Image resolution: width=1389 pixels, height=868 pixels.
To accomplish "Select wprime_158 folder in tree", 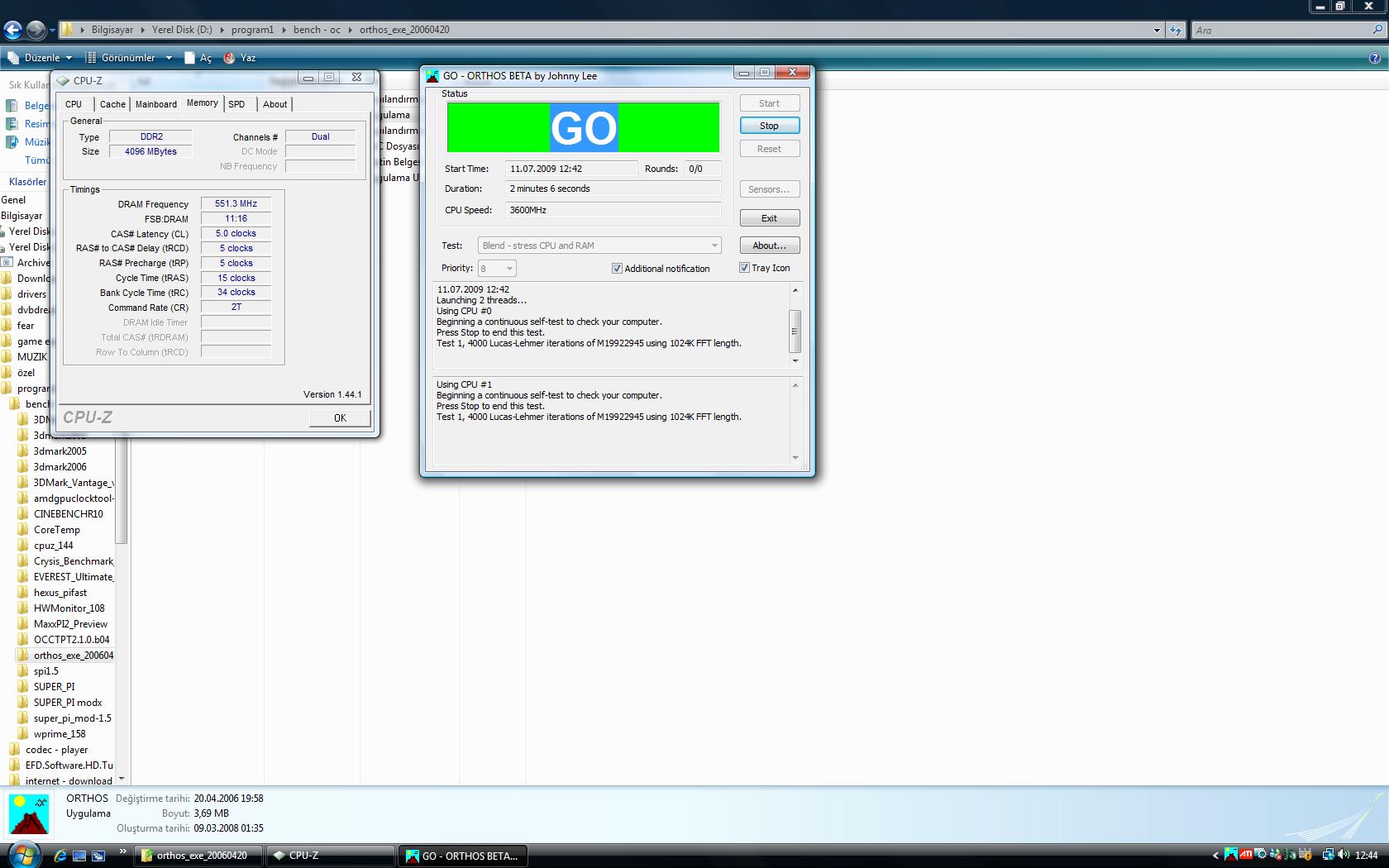I will [60, 734].
